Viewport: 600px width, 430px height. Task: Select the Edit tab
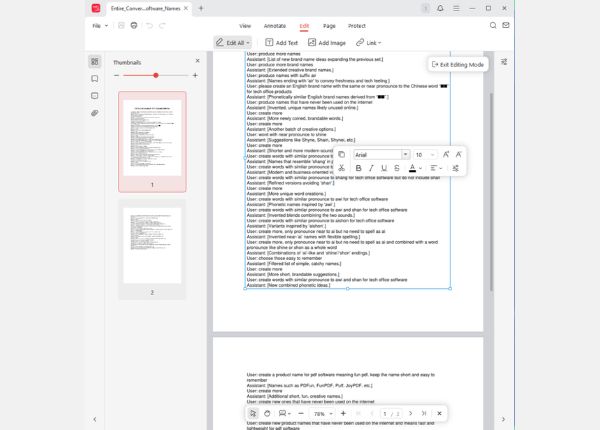(304, 26)
